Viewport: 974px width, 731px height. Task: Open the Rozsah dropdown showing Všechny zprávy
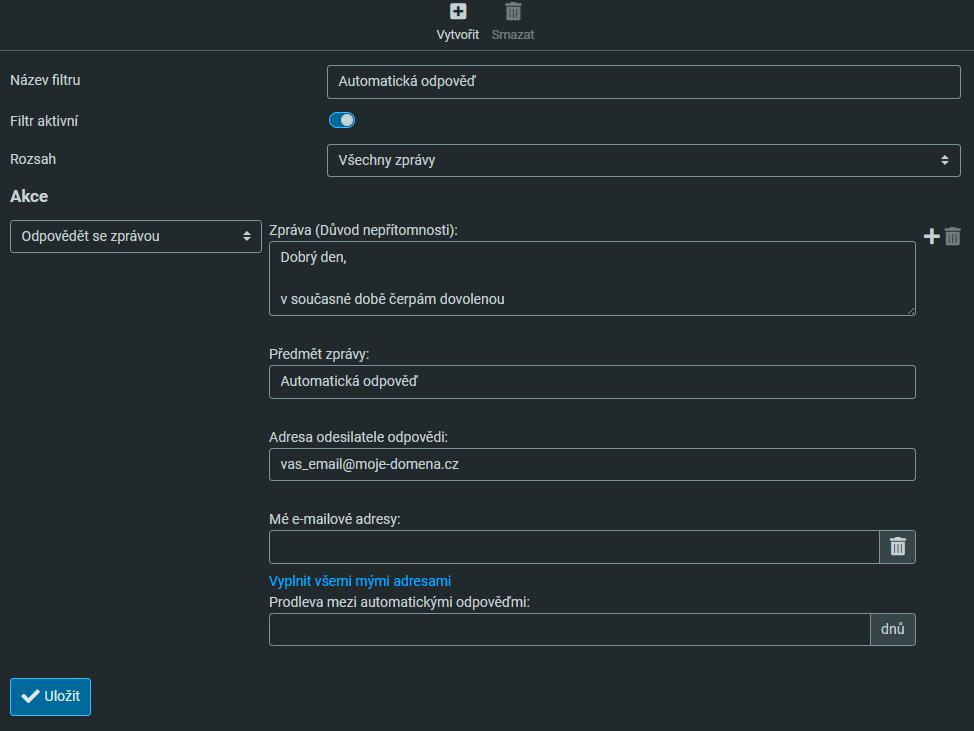tap(643, 160)
